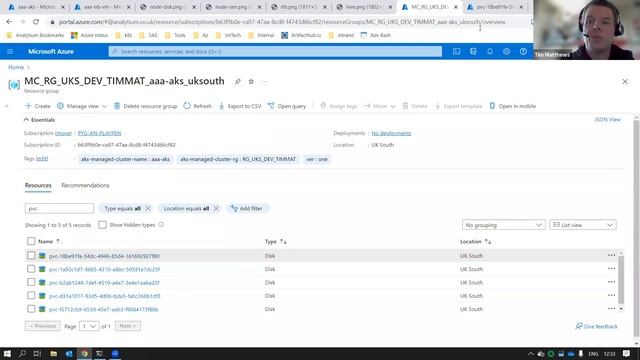Toggle the select-all checkbox in header
This screenshot has height=360, width=640.
[31, 241]
